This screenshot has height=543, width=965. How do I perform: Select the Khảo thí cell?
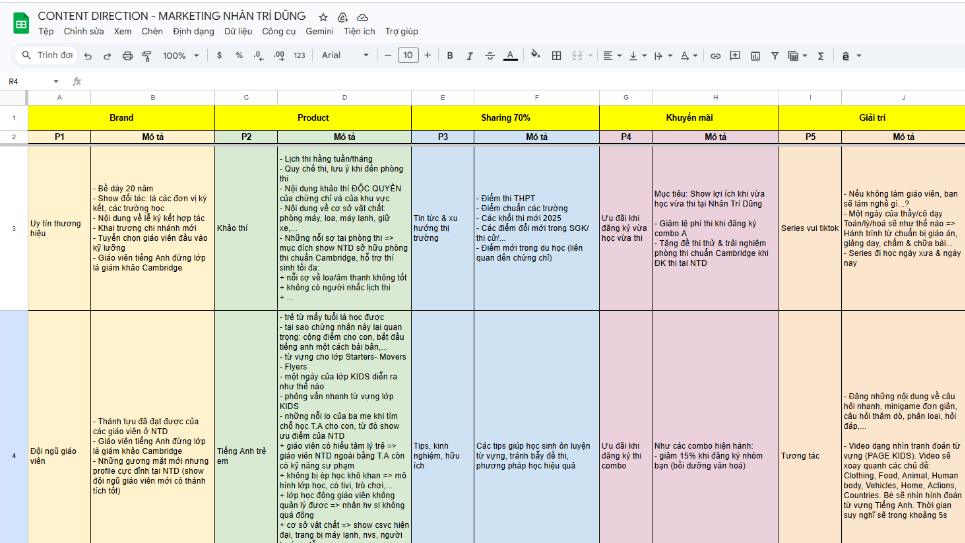[246, 228]
